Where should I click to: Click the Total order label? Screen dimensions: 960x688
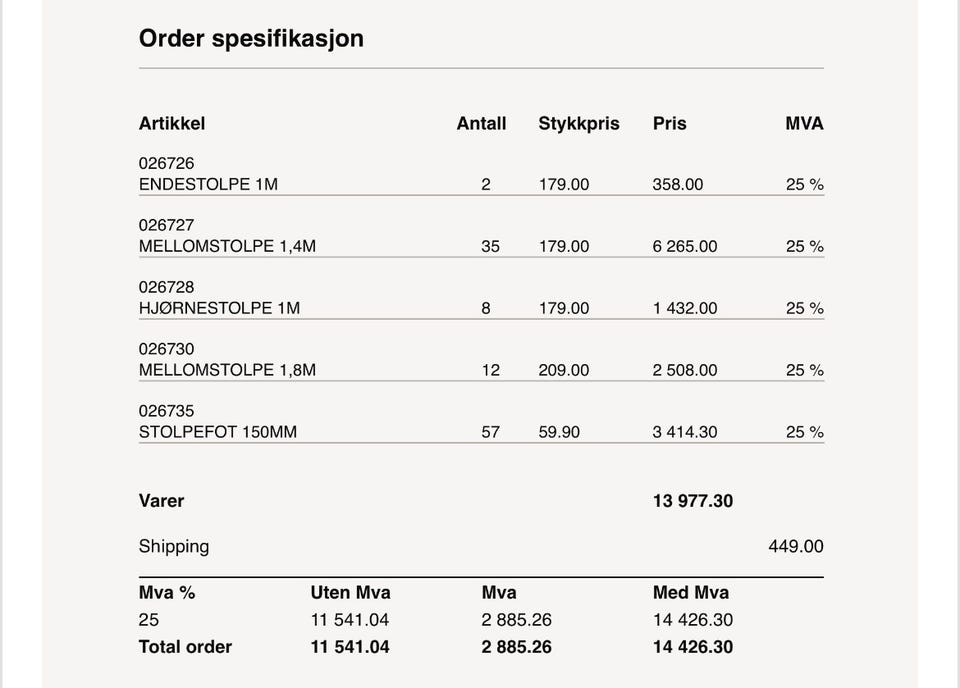185,647
